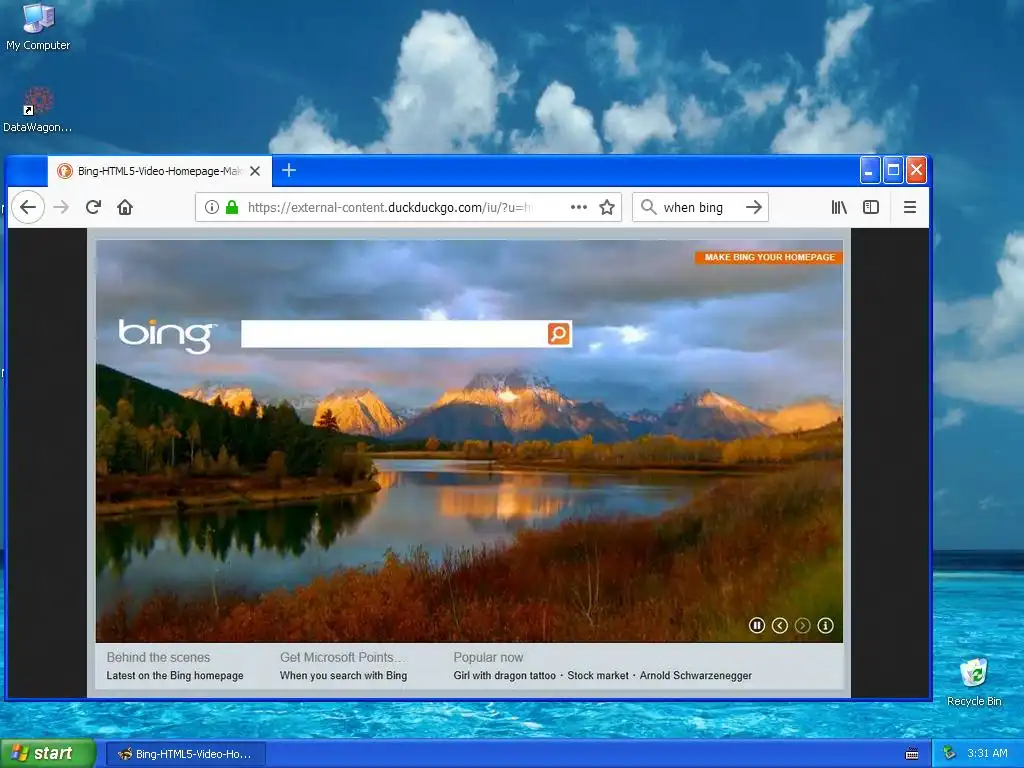Screen dimensions: 1024x768
Task: Click the keyboard icon in system tray
Action: pos(912,754)
